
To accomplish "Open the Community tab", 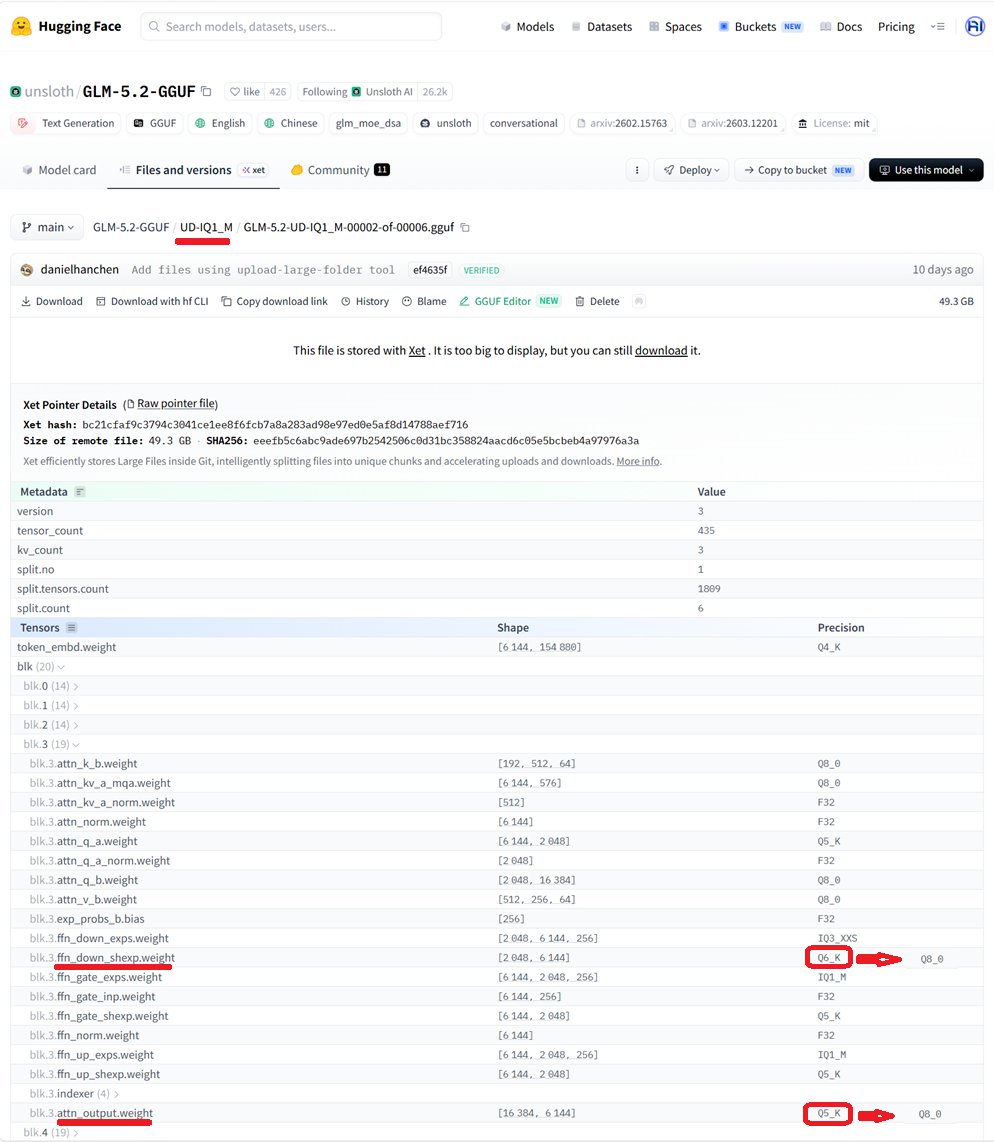I will pos(340,170).
